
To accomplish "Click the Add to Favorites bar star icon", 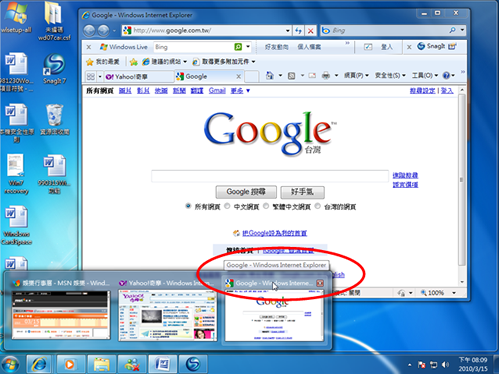I will [134, 62].
